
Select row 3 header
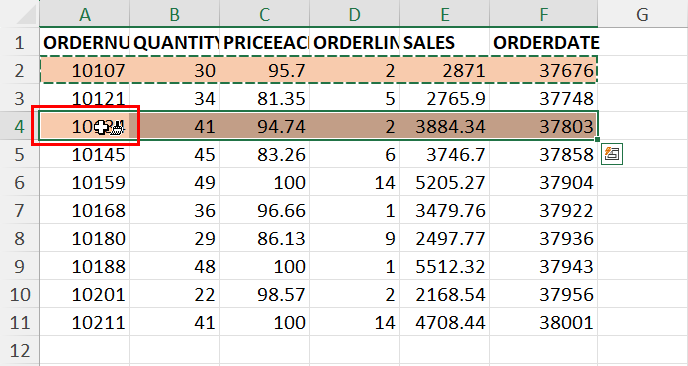[20, 98]
